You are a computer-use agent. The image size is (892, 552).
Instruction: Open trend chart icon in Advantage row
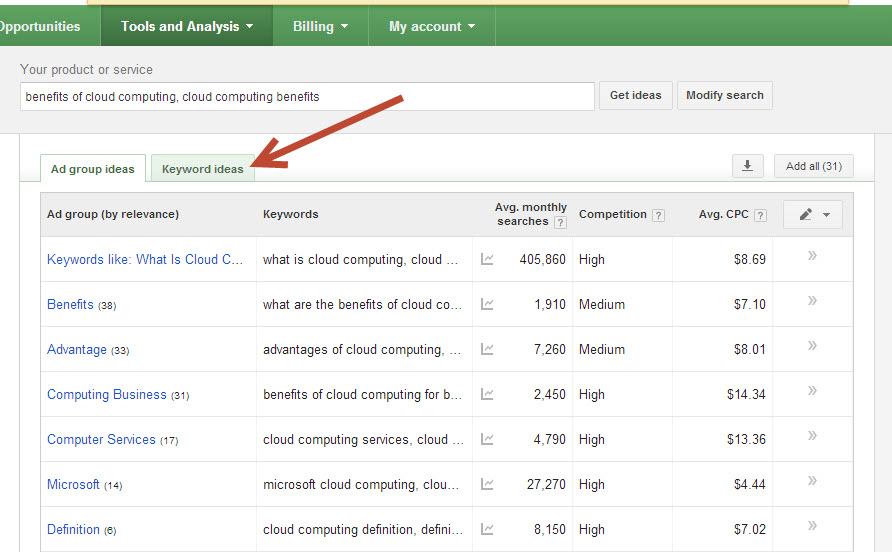point(487,349)
